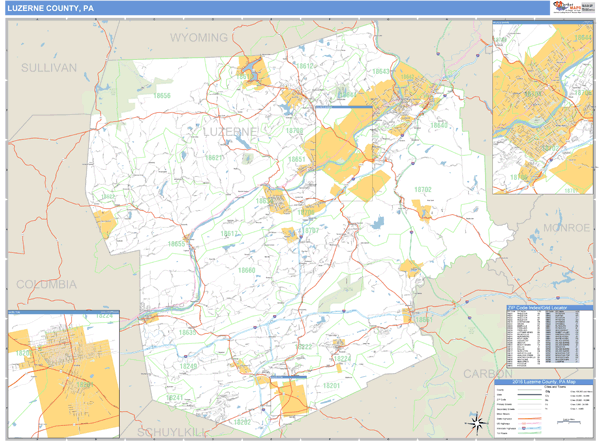Click the compass rose near the legend
The width and height of the screenshot is (600, 442).
point(477,423)
